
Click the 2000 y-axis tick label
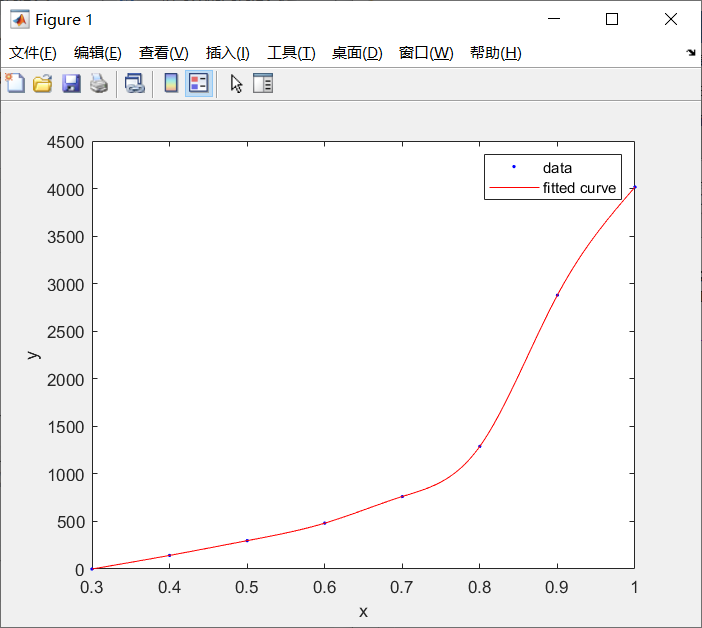click(65, 380)
